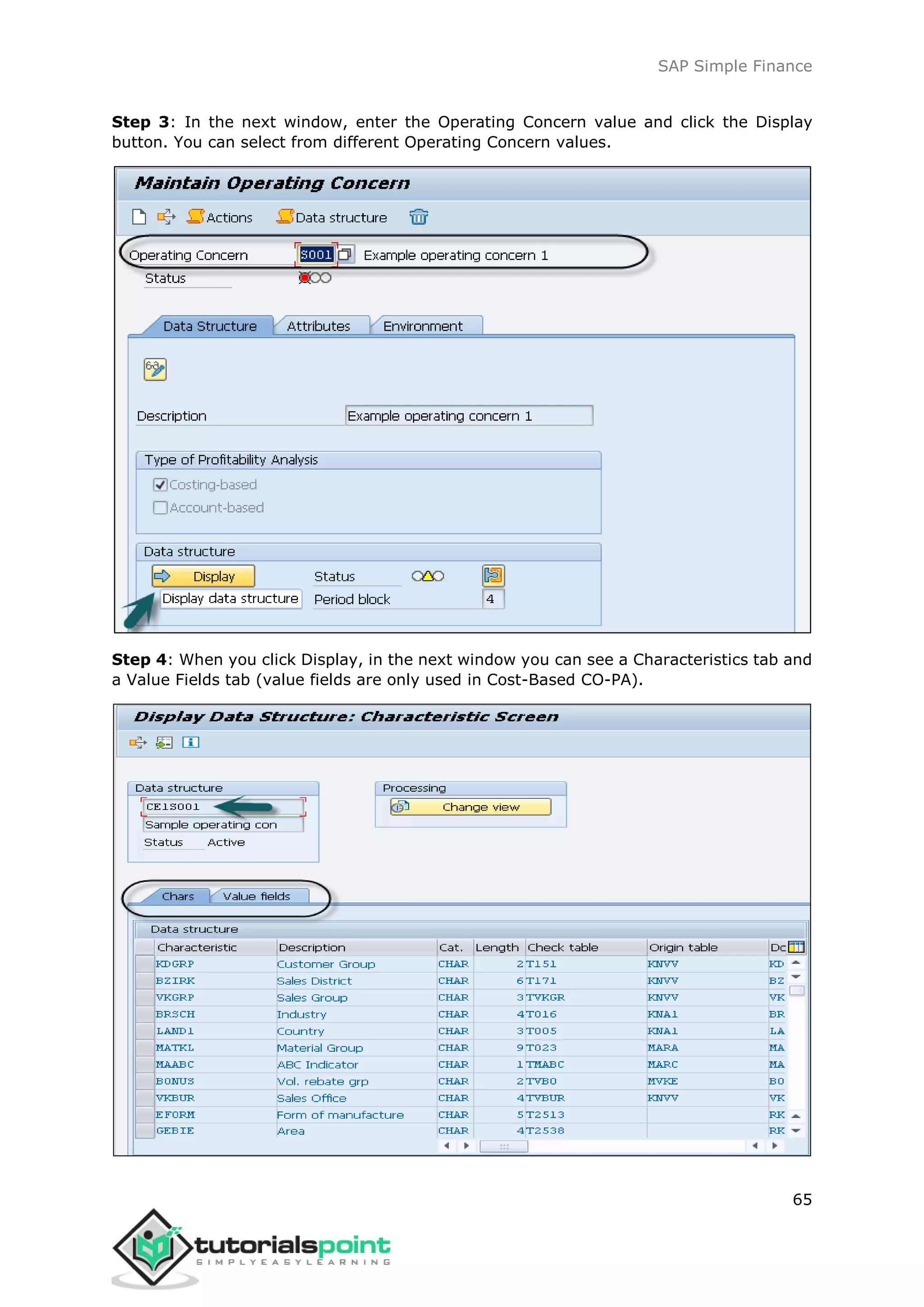Viewport: 924px width, 1307px height.
Task: Click the Material Group description cell
Action: [x=356, y=1047]
